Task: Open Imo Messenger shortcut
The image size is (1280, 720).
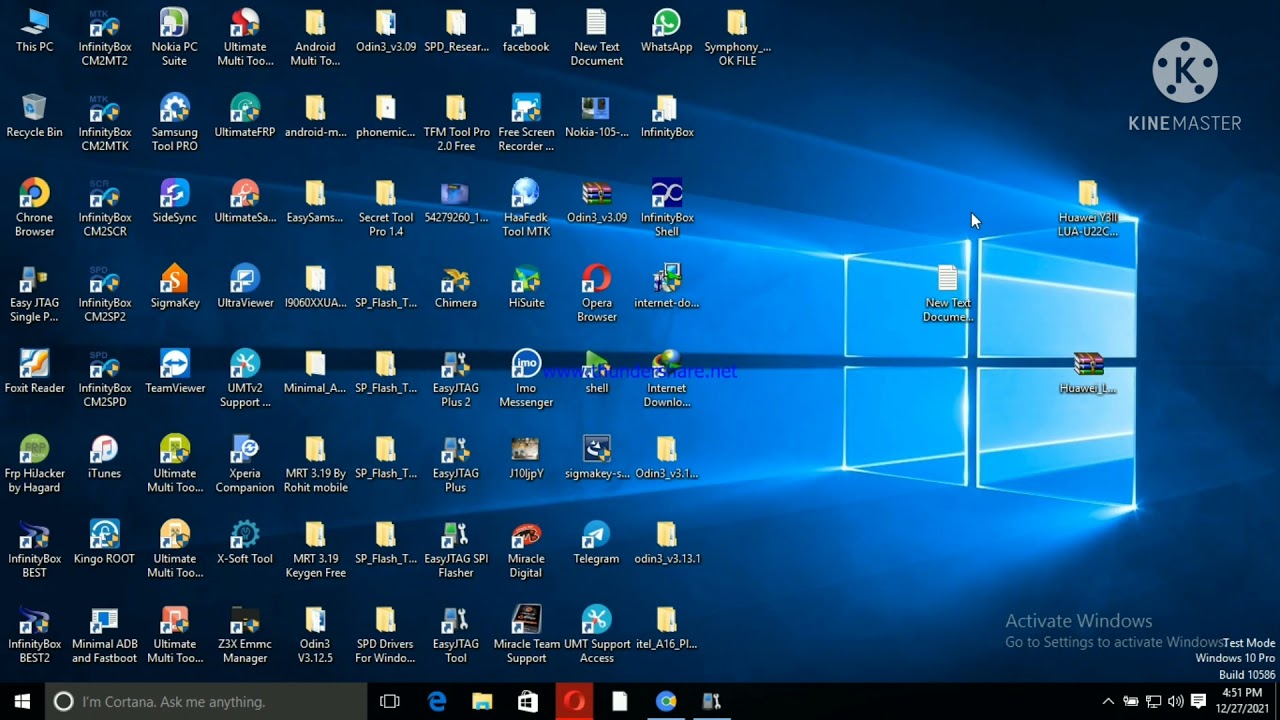Action: 526,379
